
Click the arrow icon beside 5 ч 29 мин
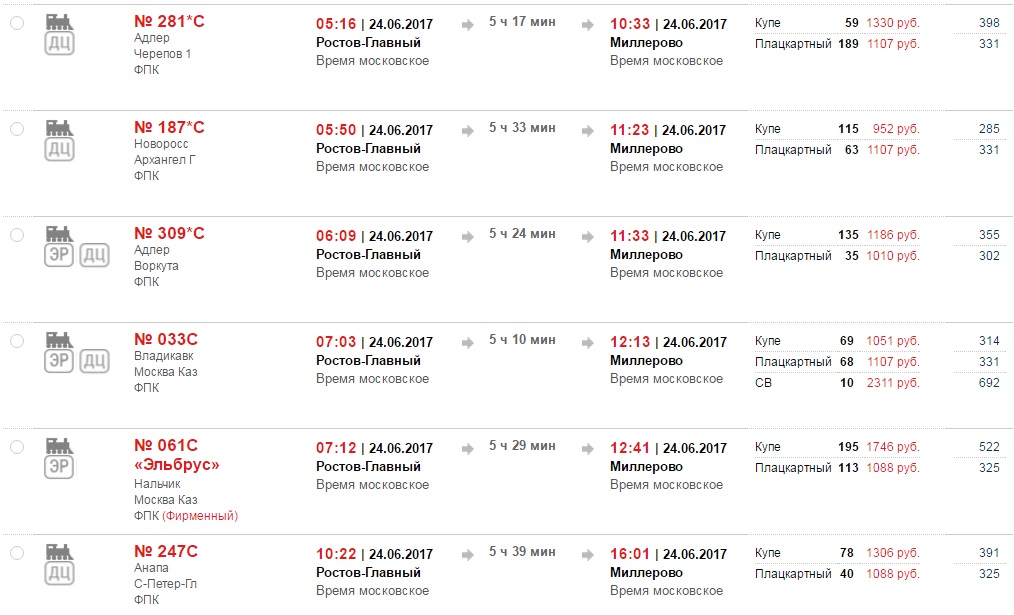click(467, 449)
